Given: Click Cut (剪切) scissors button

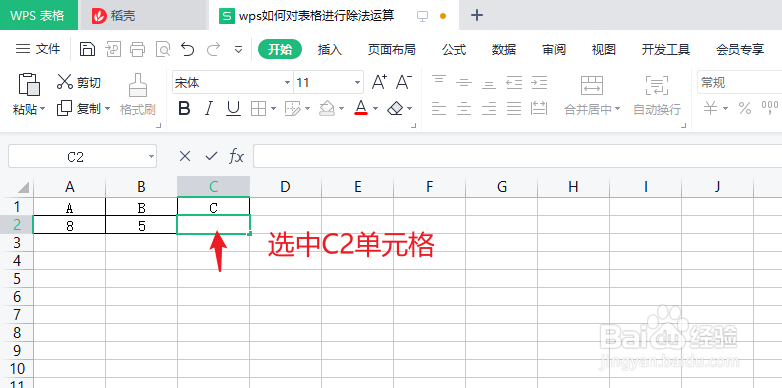Looking at the screenshot, I should 79,82.
